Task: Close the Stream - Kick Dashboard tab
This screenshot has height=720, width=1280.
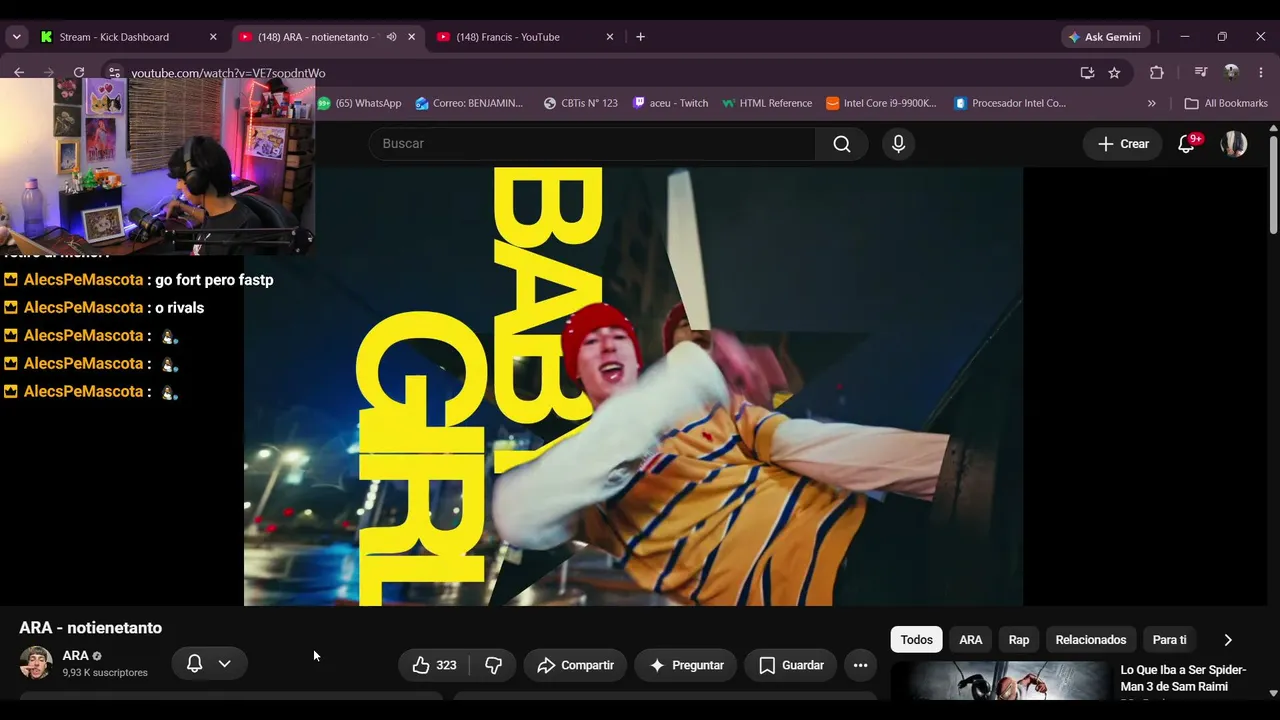Action: [x=213, y=37]
